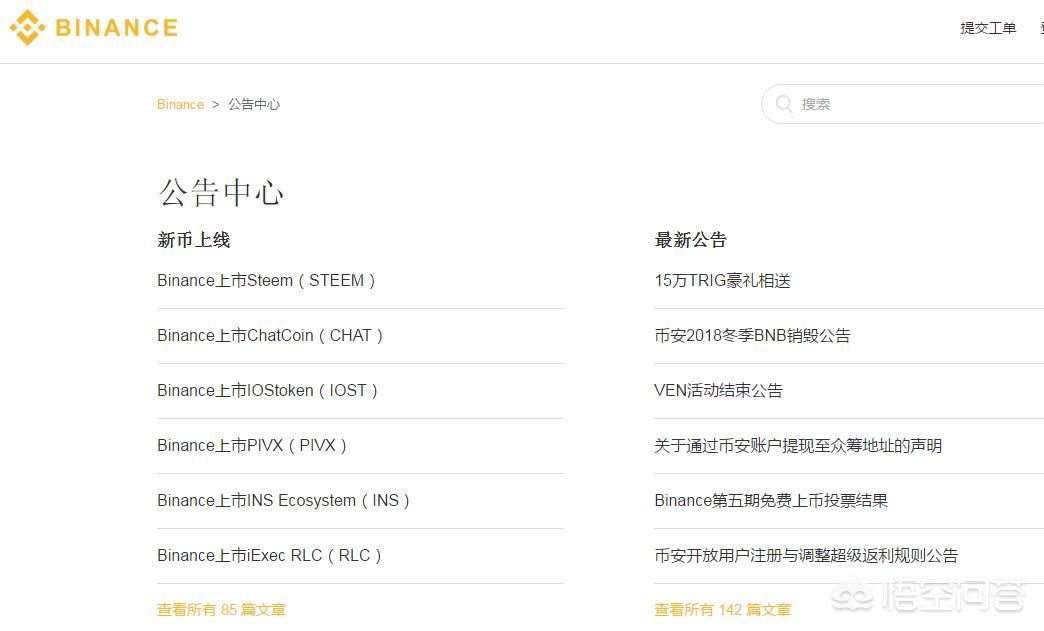Click 公告中心 breadcrumb item
Screen dimensions: 1044x631
[x=254, y=104]
